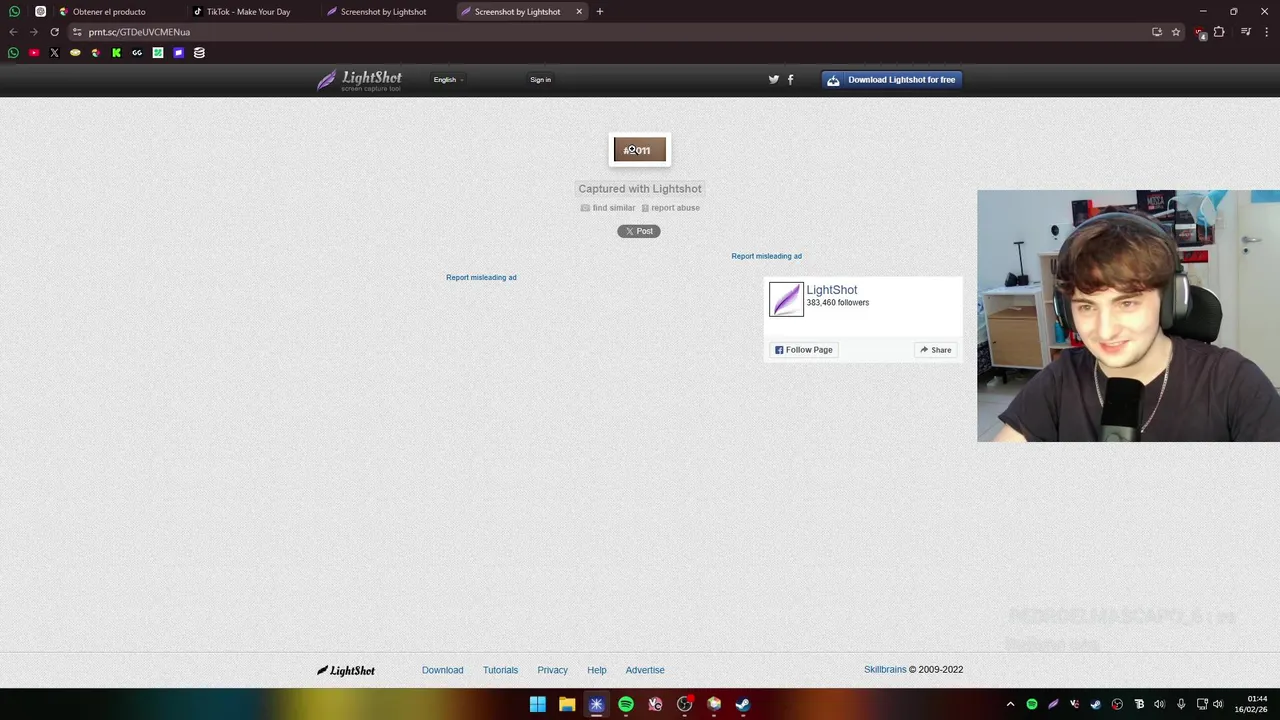Open the media controls icon
Screen dimensions: 1280x720
[1246, 32]
